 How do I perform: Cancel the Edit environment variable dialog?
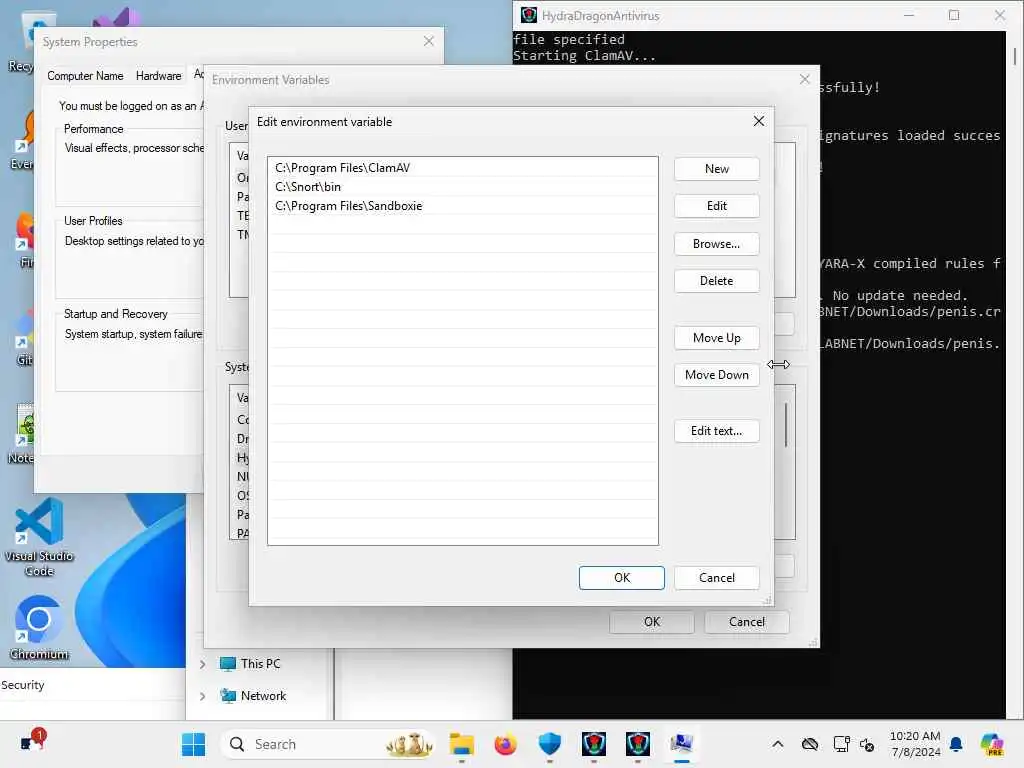(716, 578)
